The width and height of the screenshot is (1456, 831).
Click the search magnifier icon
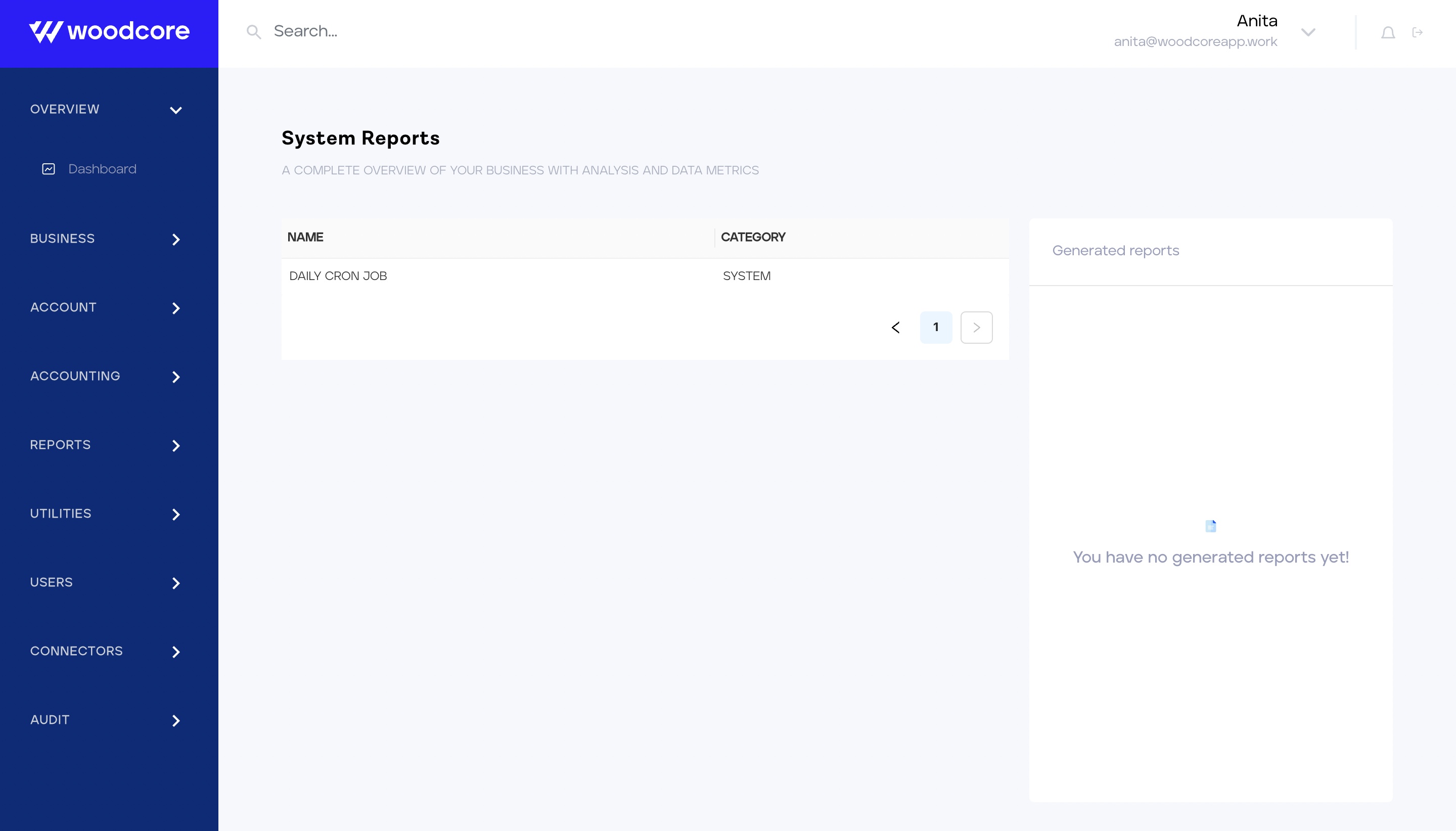pos(253,32)
